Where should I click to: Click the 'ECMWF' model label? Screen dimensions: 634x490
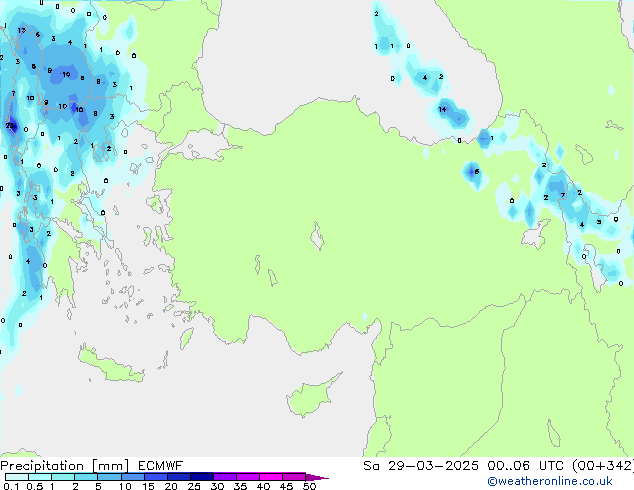tap(161, 466)
